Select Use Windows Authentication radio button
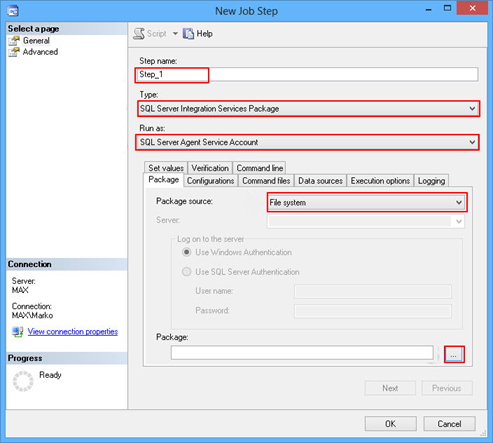Viewport: 493px width, 443px height. click(x=187, y=252)
